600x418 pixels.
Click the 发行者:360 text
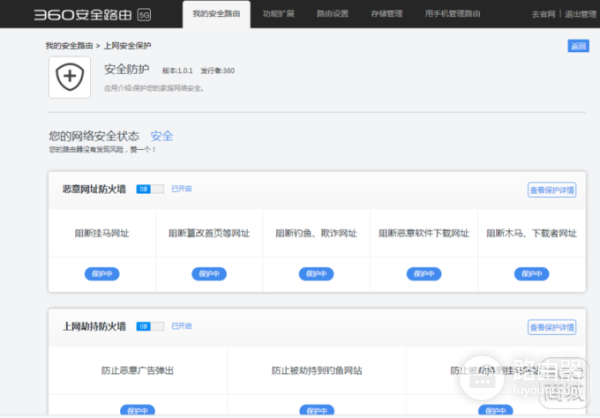217,71
